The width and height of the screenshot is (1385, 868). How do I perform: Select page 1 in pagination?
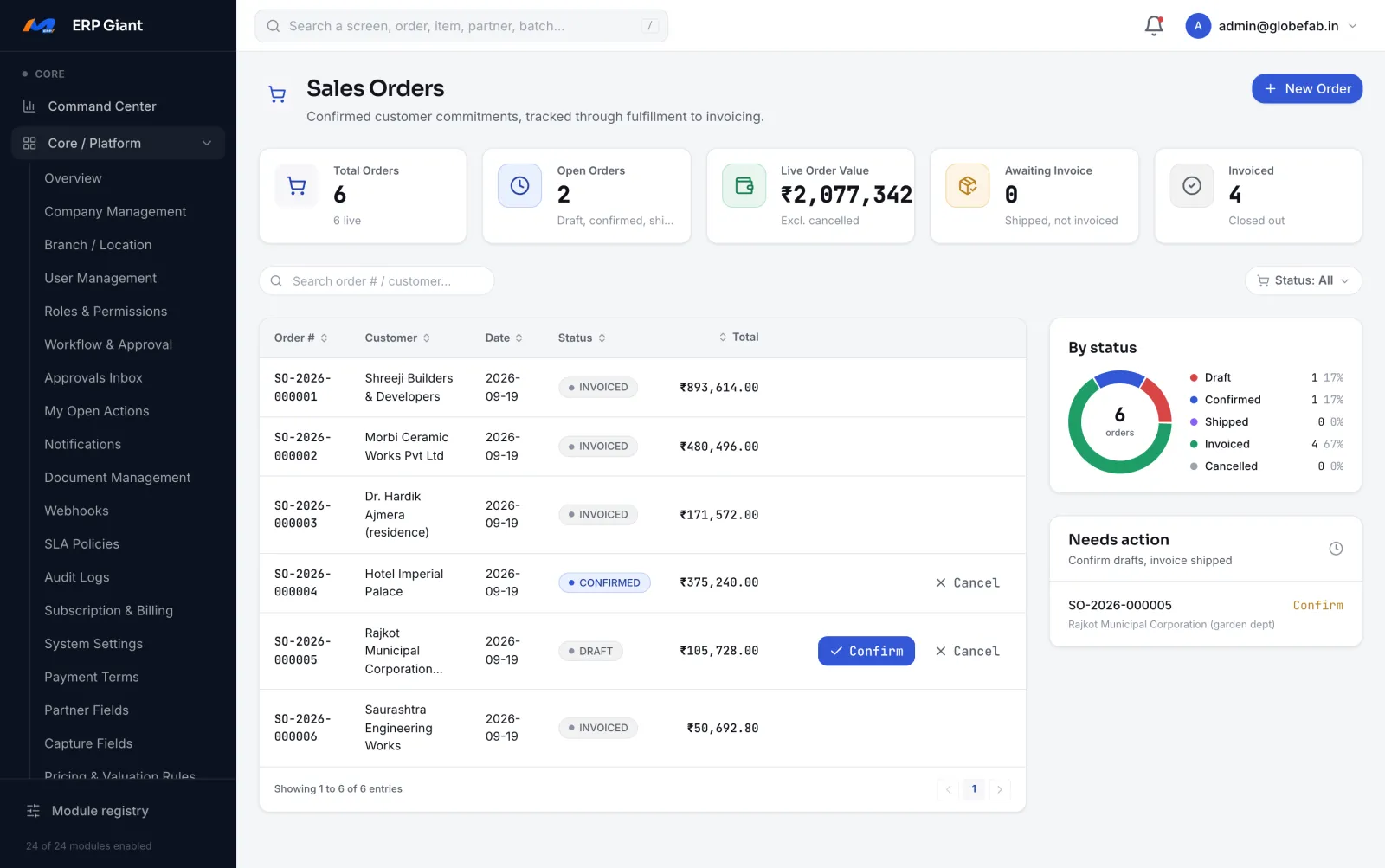click(x=974, y=789)
